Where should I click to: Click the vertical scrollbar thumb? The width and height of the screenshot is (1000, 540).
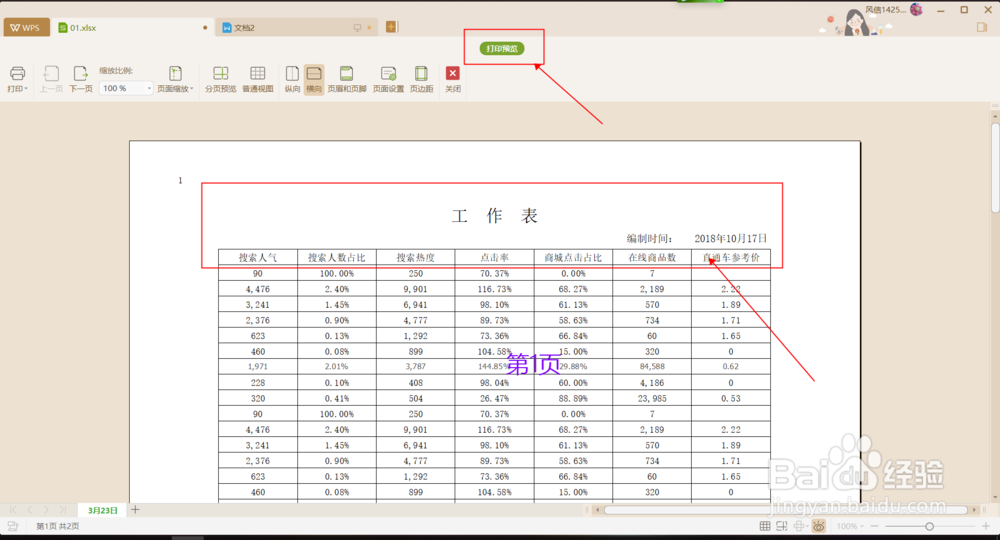coord(995,168)
